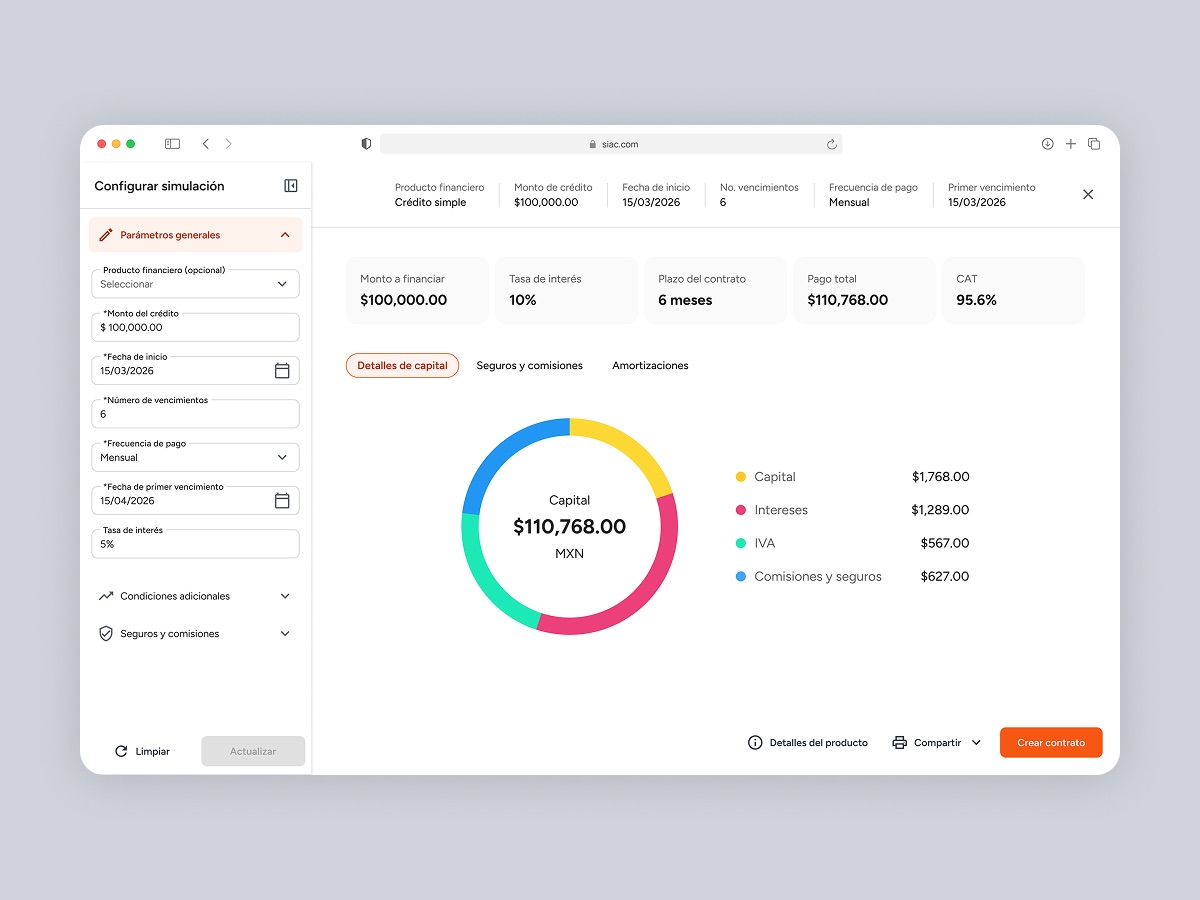
Task: Click the Mensual value under Frecuencia de pago header
Action: (x=849, y=202)
